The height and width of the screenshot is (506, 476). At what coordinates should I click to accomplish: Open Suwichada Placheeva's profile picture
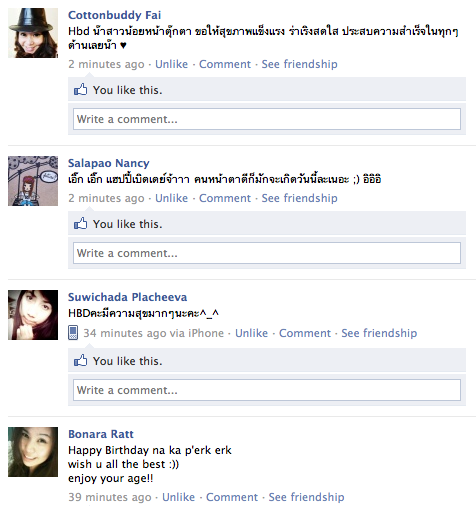click(x=33, y=315)
